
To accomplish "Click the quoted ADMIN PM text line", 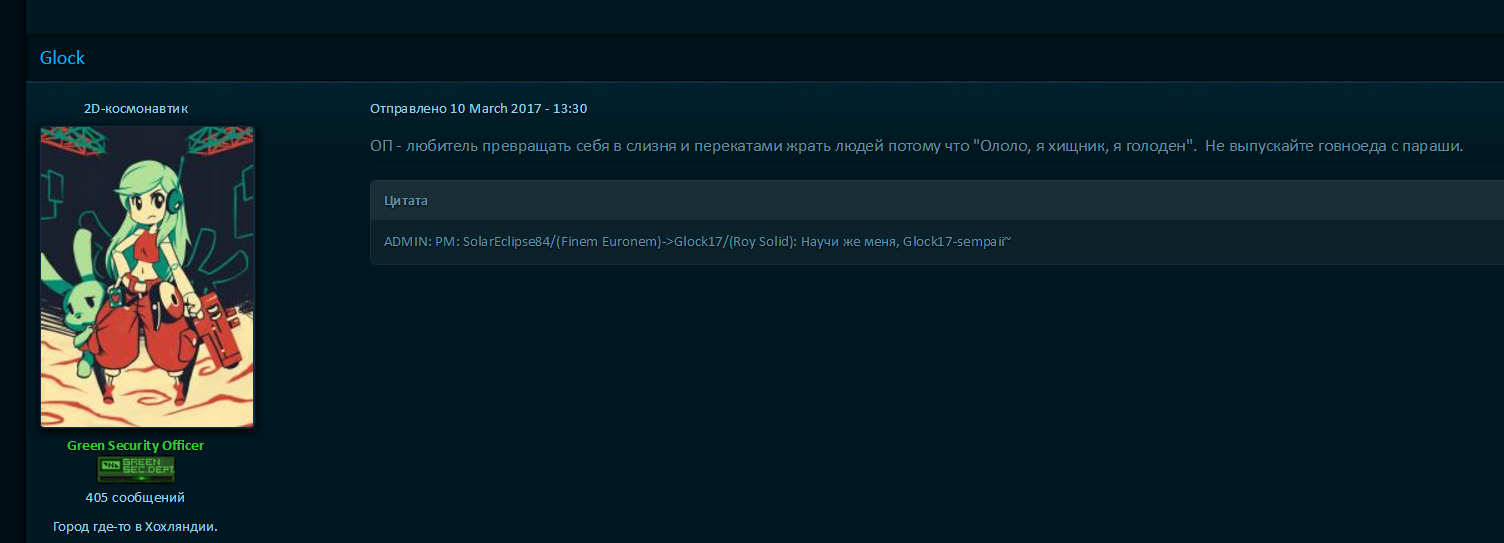I will point(698,242).
